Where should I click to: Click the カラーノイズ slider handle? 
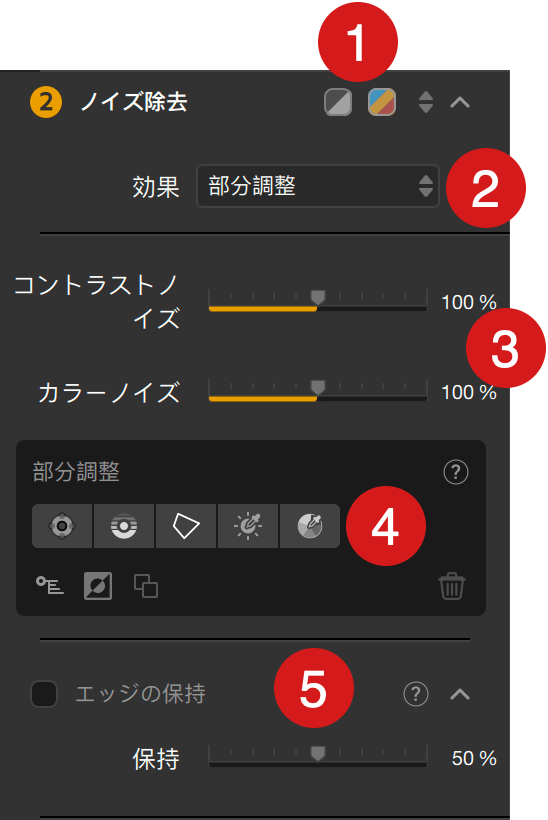318,388
